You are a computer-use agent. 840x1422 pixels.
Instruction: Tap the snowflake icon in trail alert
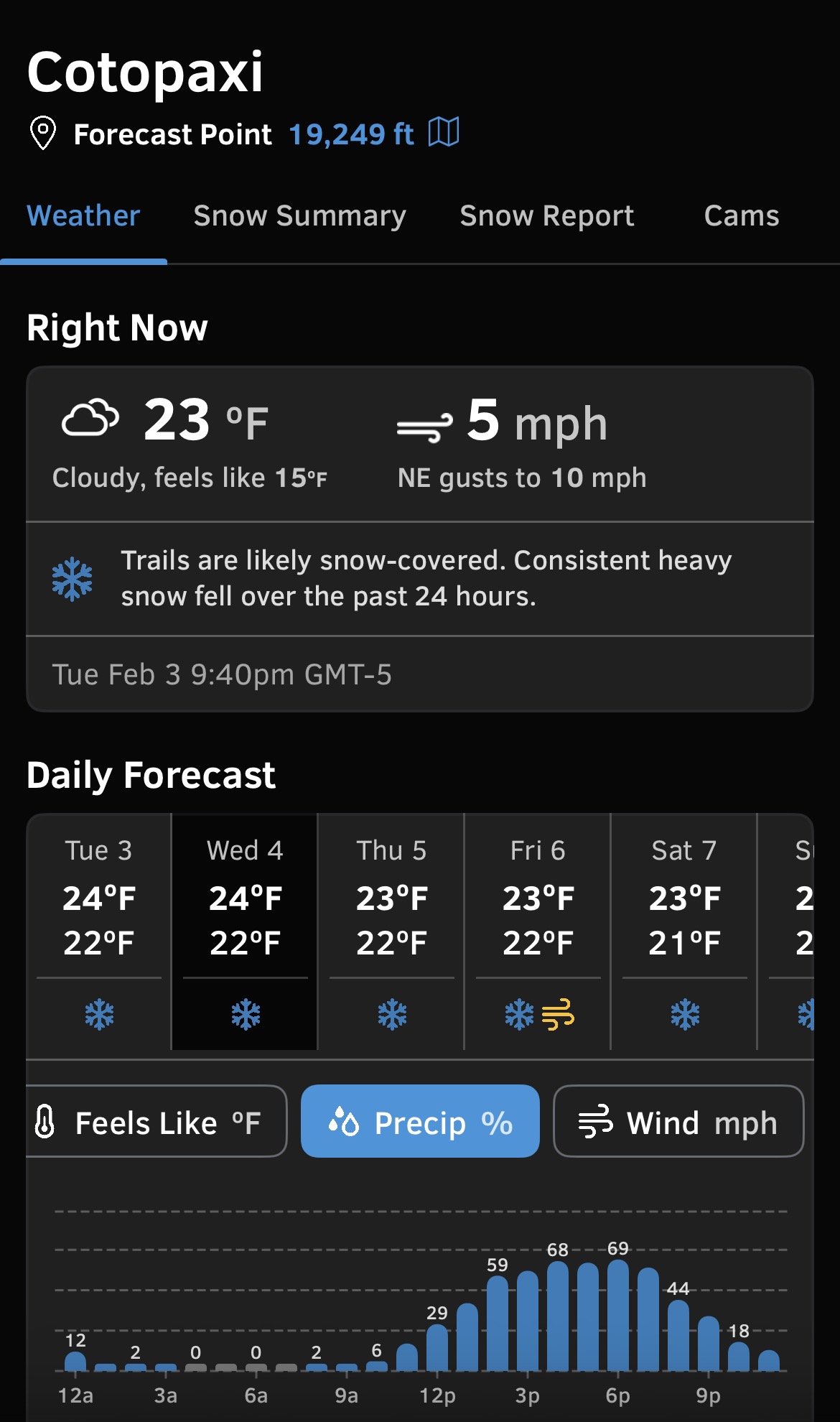[73, 579]
